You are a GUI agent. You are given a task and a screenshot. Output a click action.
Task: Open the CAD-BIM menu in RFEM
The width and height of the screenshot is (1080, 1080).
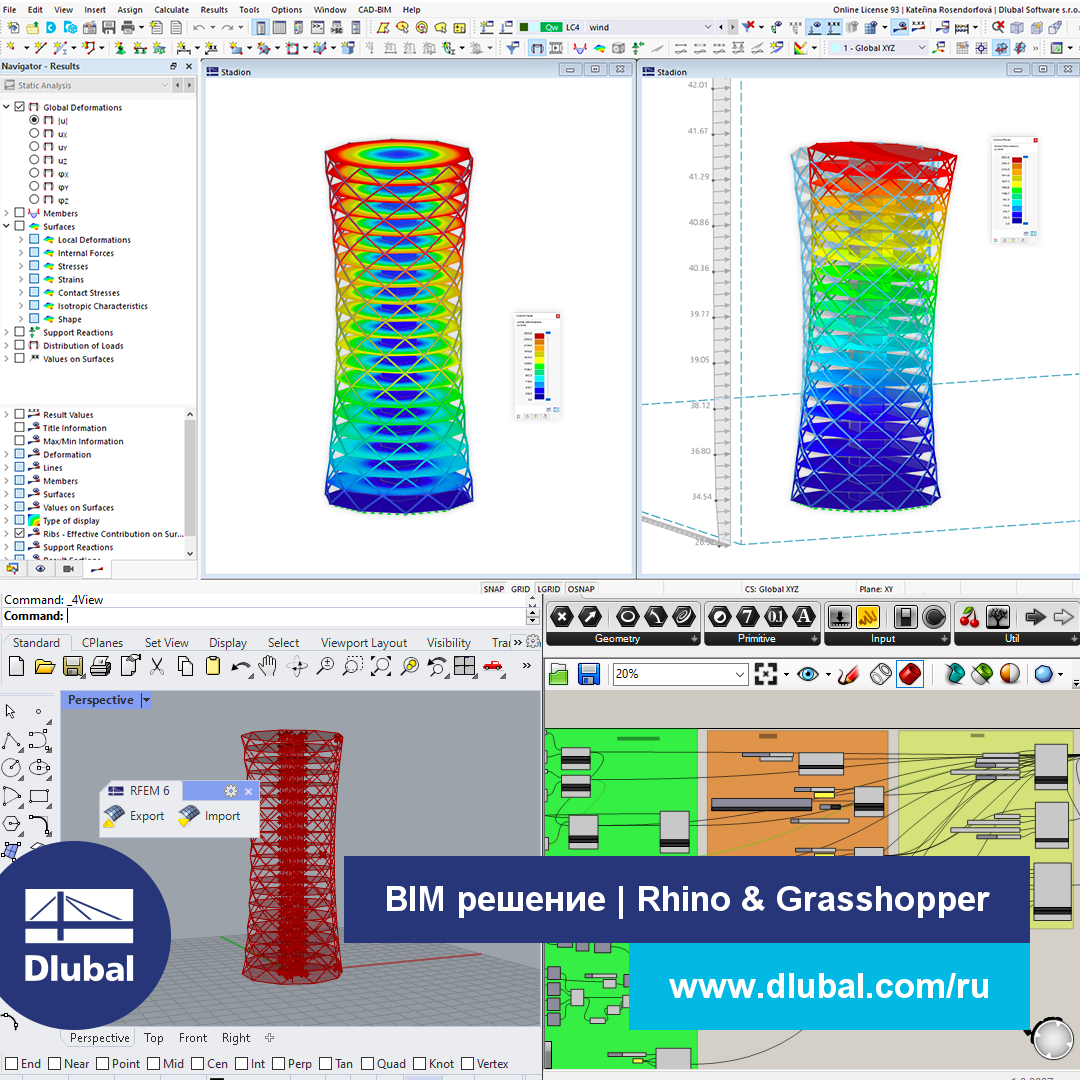[x=373, y=9]
